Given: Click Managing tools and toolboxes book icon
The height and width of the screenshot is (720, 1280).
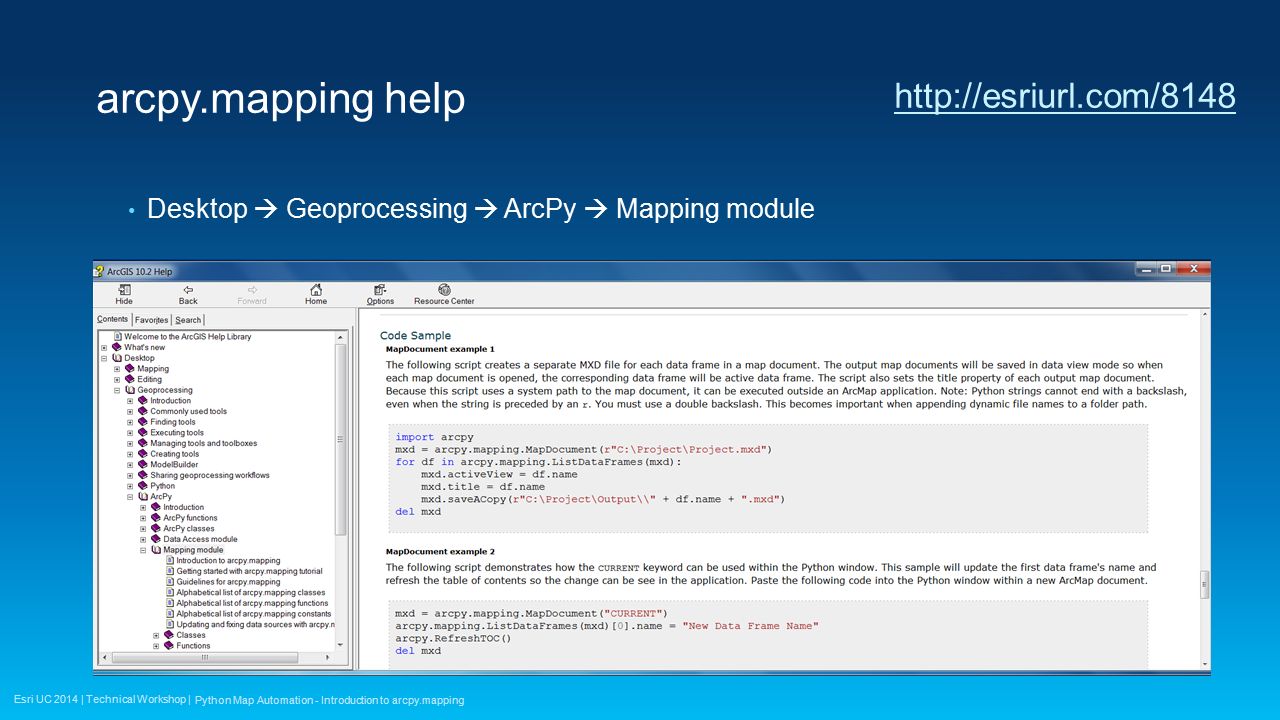Looking at the screenshot, I should coord(143,443).
